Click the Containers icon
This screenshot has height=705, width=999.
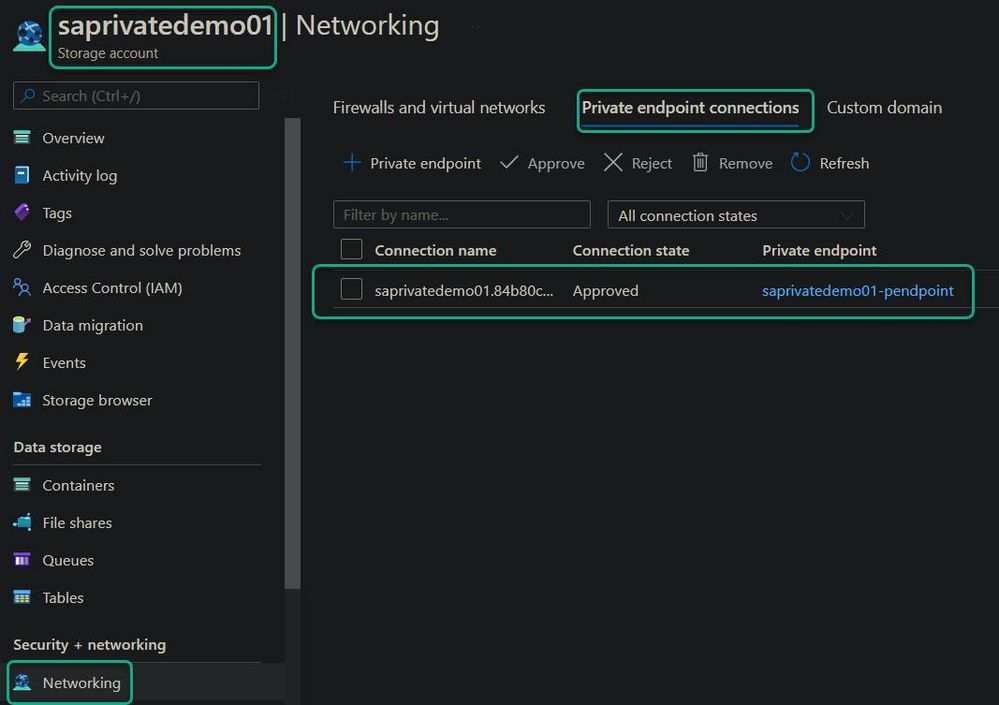(x=22, y=485)
